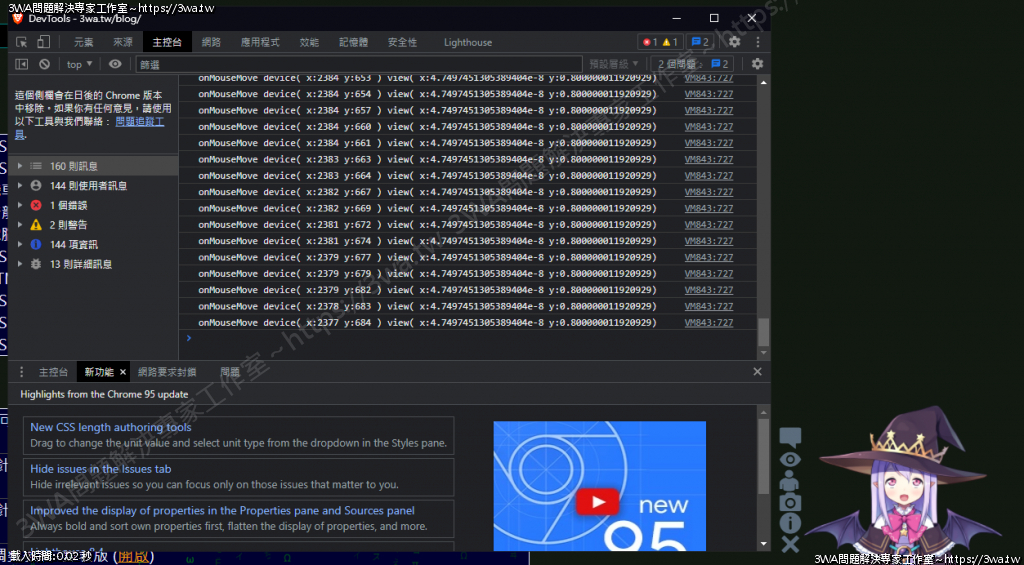Toggle the console sidebar panel button
The height and width of the screenshot is (565, 1024).
pos(21,64)
